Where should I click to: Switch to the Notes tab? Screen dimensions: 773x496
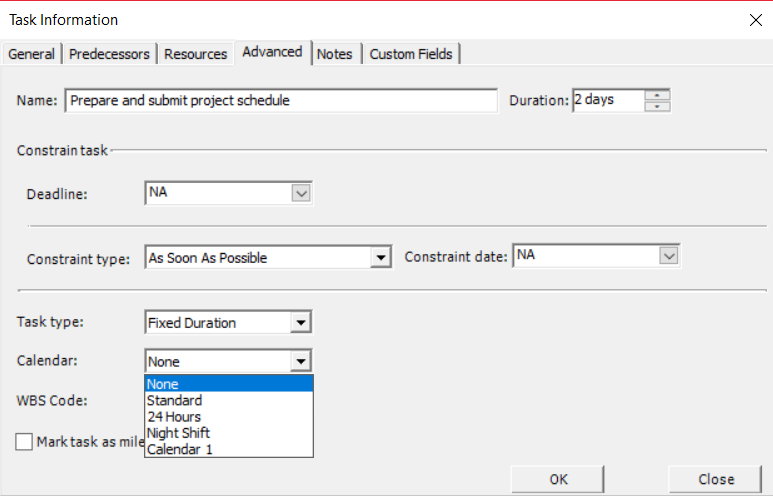tap(335, 54)
